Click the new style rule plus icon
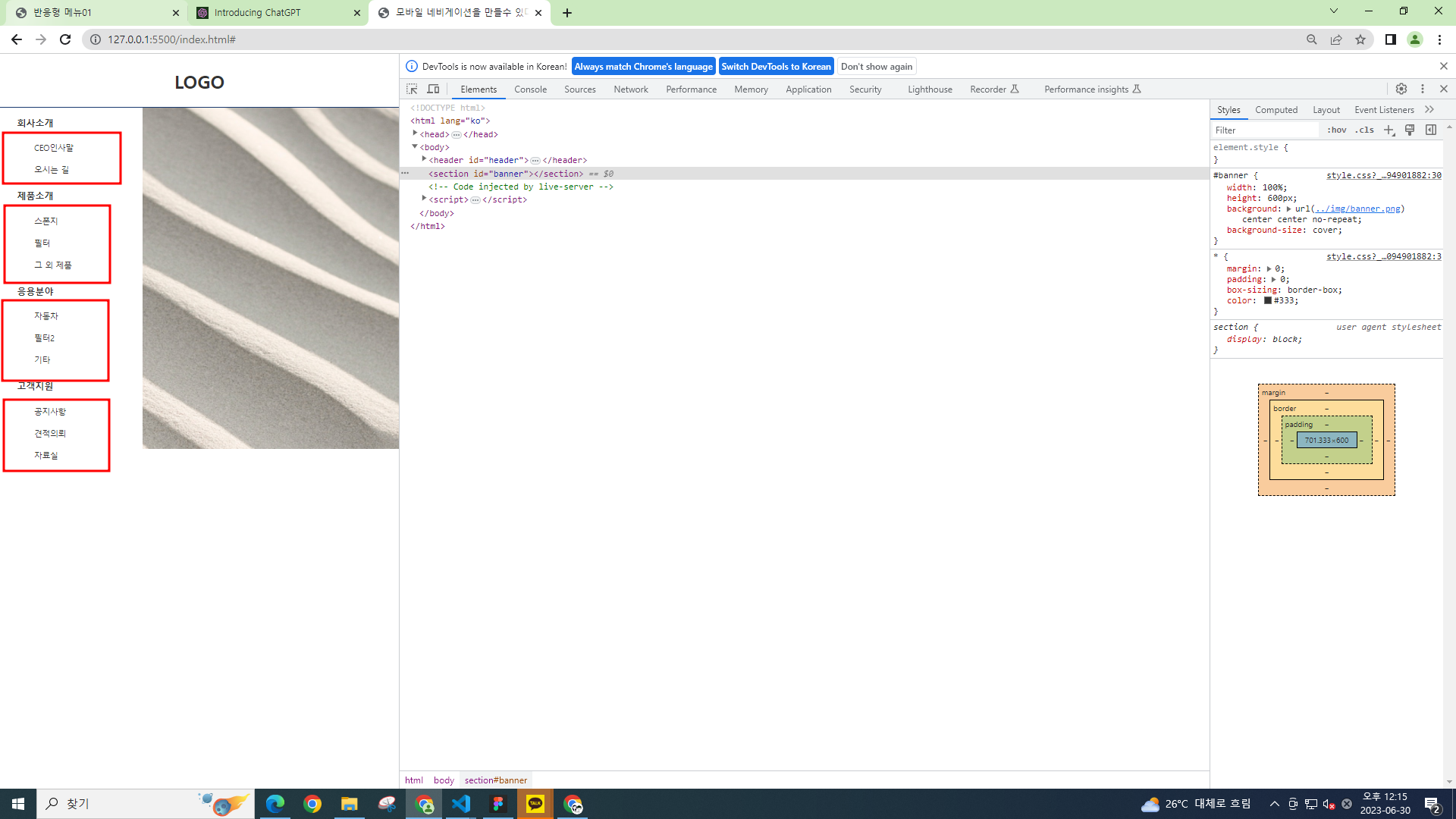 [x=1389, y=130]
